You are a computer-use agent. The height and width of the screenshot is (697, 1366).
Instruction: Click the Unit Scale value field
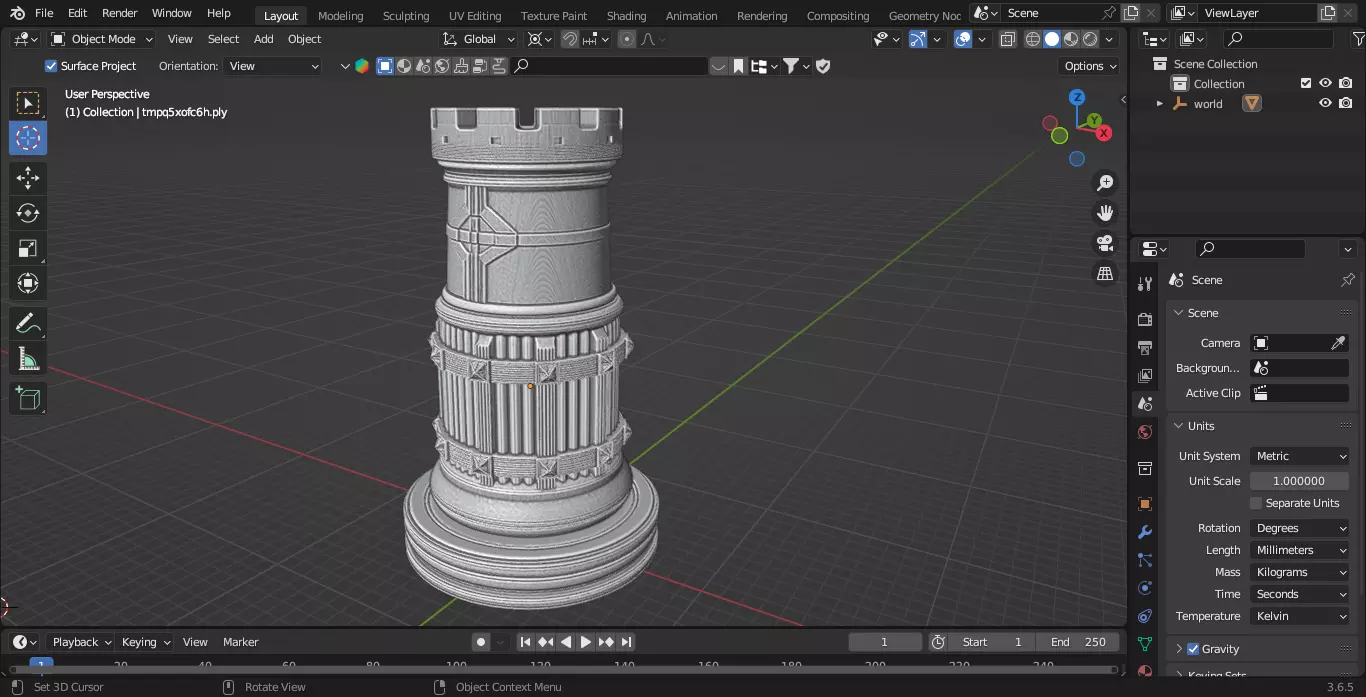click(x=1299, y=481)
